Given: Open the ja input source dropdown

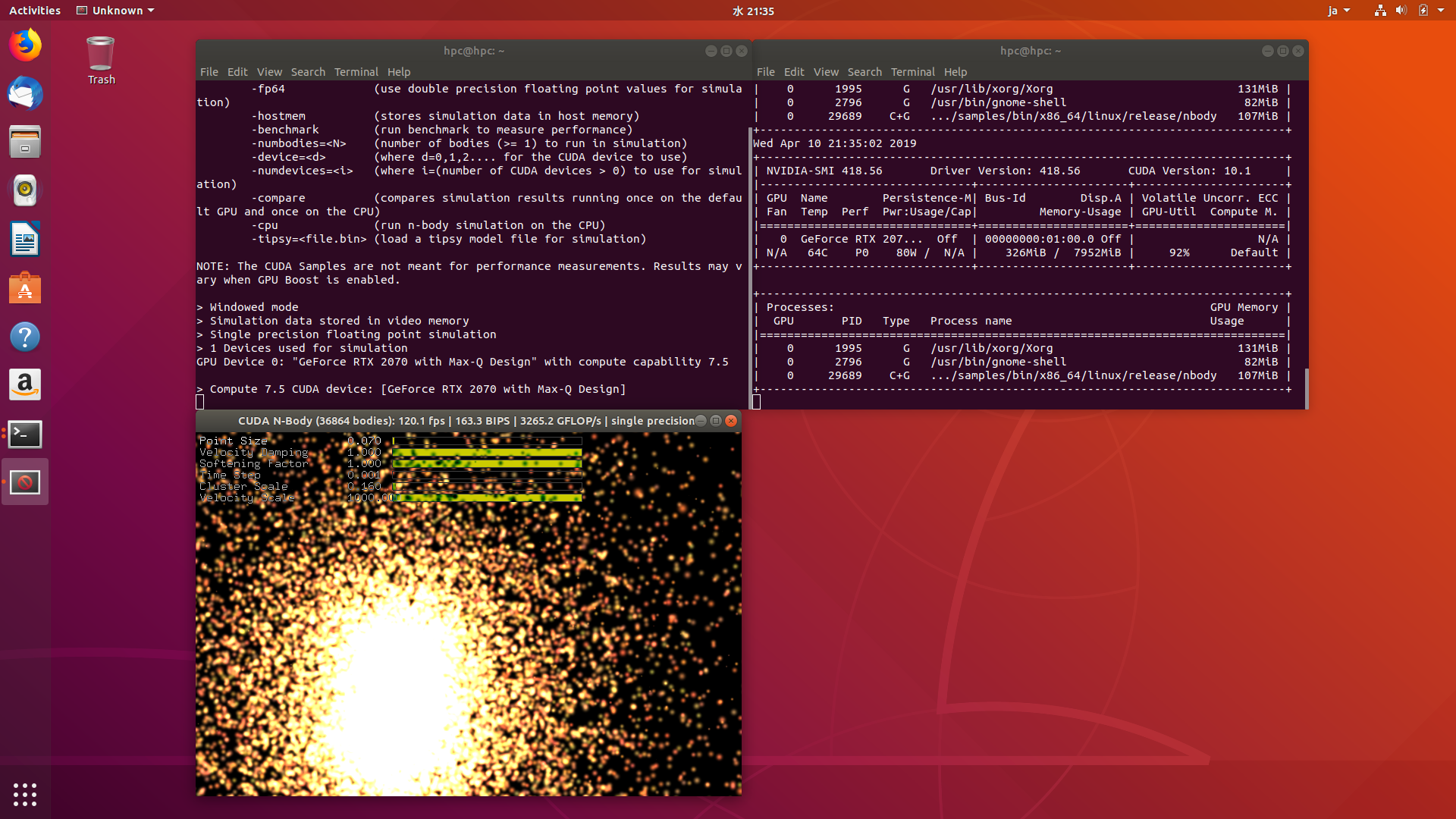Looking at the screenshot, I should pos(1339,11).
